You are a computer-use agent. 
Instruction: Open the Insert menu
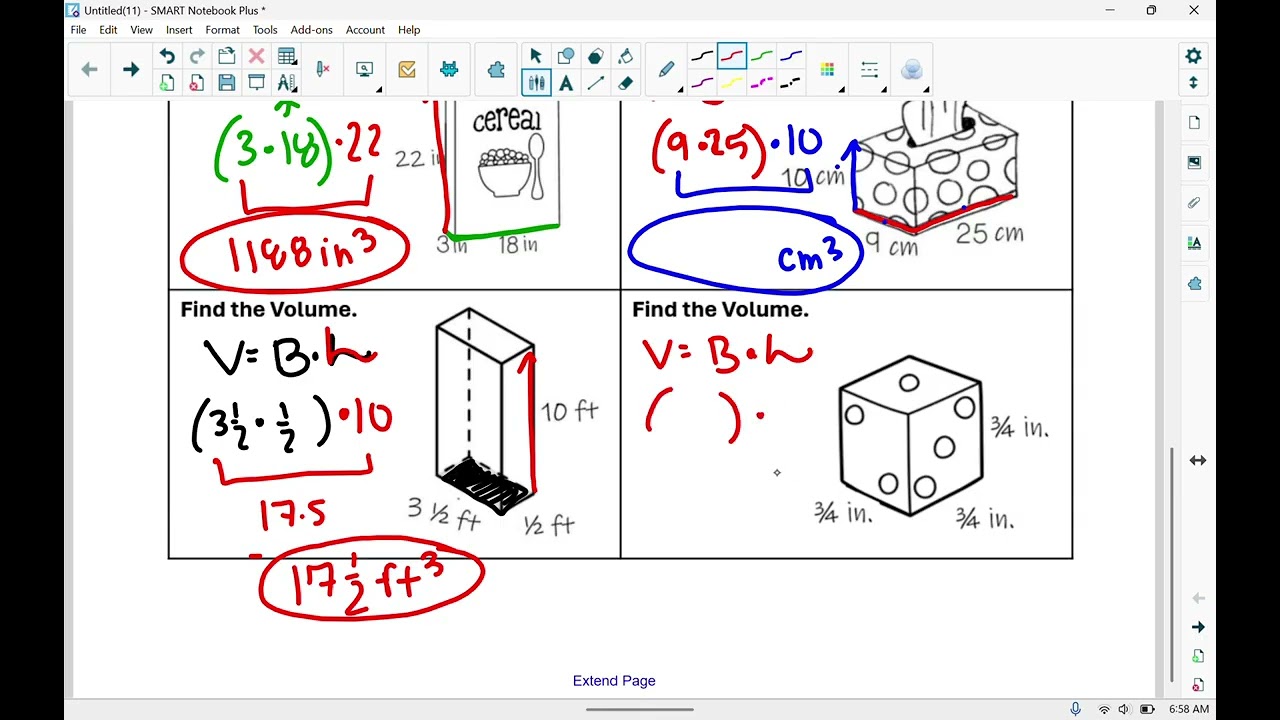179,30
